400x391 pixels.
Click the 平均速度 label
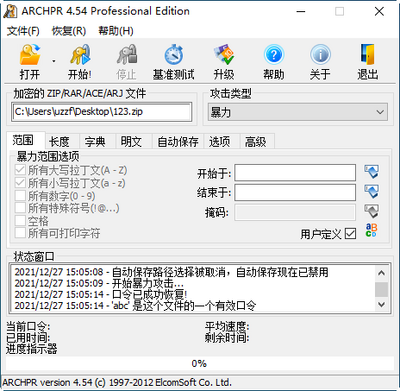click(x=227, y=326)
